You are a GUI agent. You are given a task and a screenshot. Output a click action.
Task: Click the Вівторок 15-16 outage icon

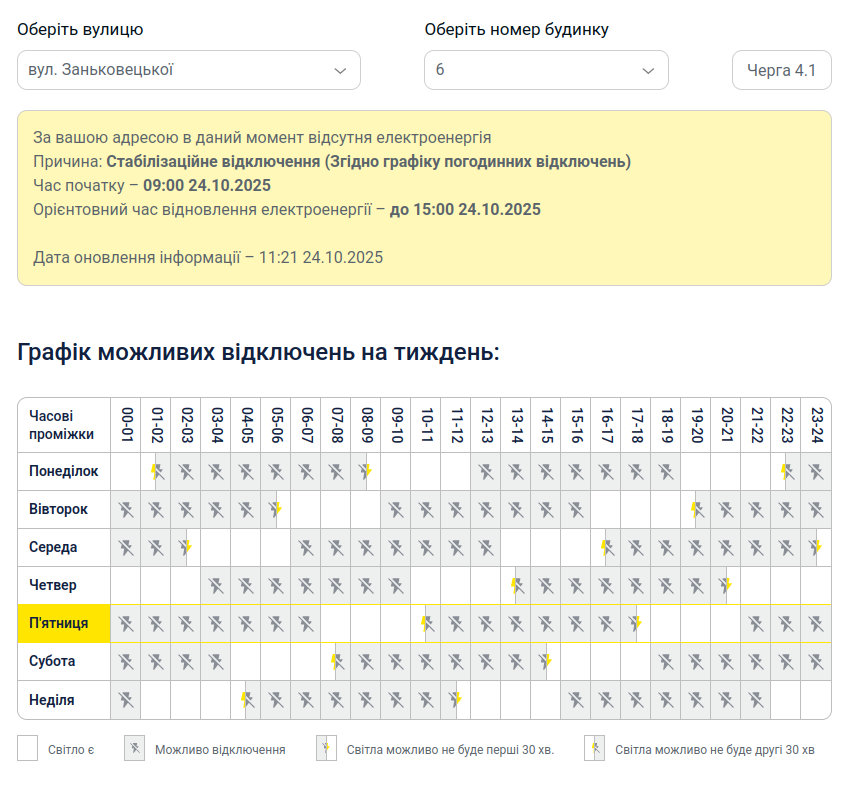(576, 510)
